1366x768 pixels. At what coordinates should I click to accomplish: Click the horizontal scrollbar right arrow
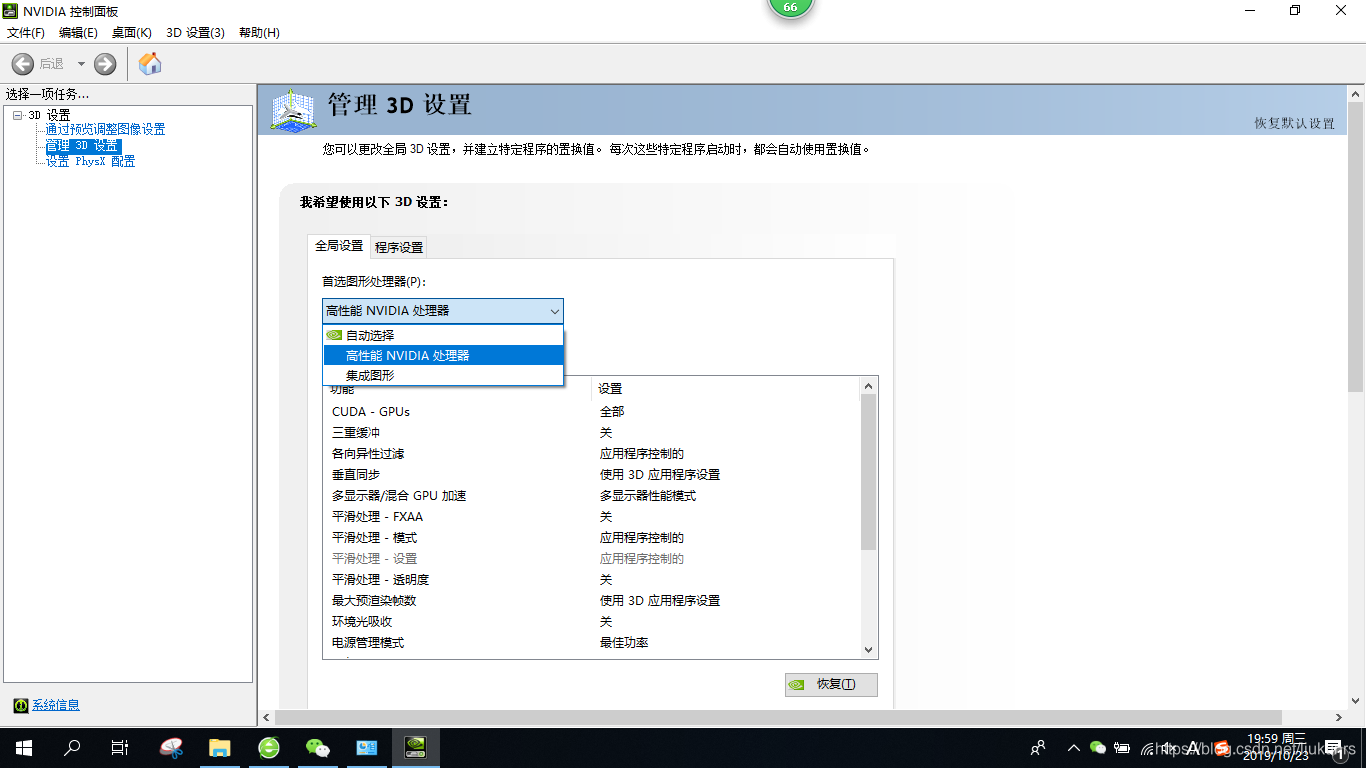coord(1340,718)
